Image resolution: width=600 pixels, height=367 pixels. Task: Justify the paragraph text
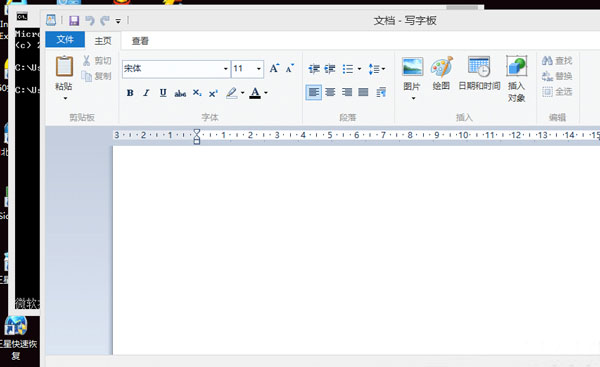[x=363, y=92]
